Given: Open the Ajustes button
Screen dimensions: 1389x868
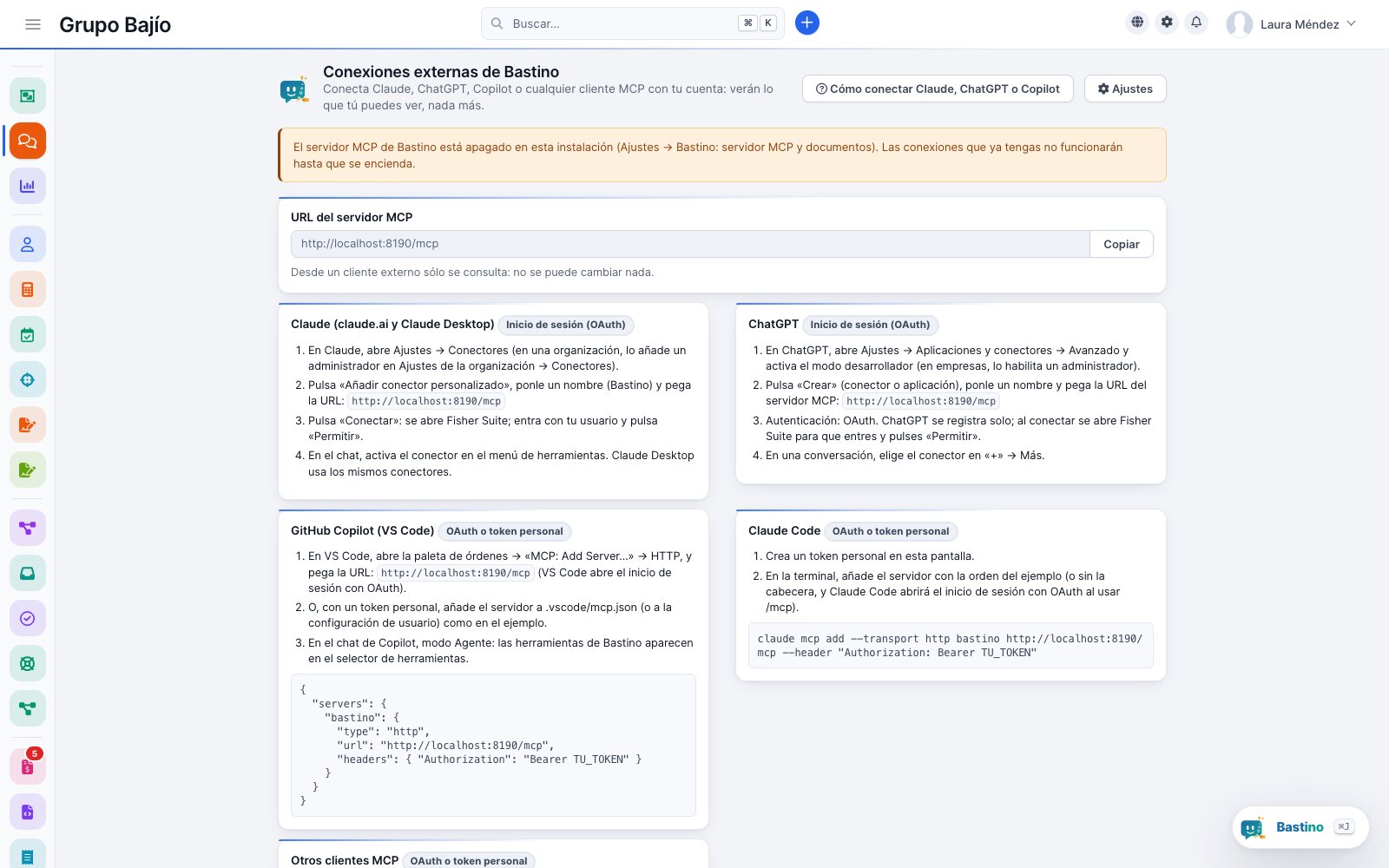Looking at the screenshot, I should (x=1125, y=89).
